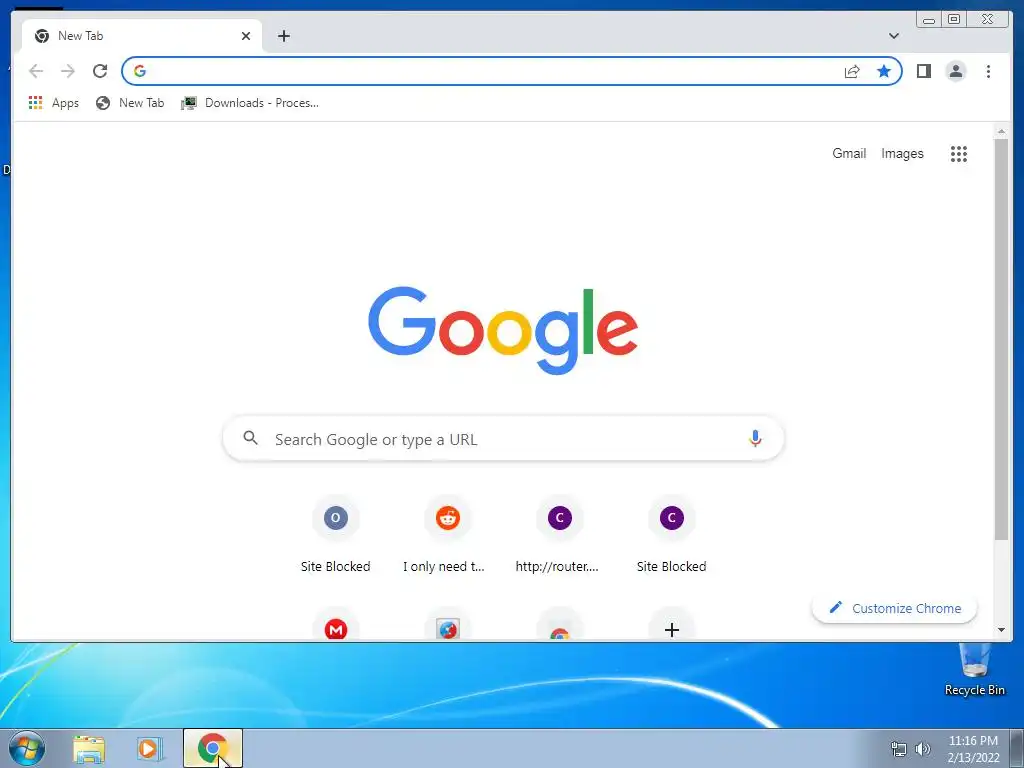The width and height of the screenshot is (1024, 768).
Task: Open the first Site Blocked shortcut with O icon
Action: click(336, 536)
